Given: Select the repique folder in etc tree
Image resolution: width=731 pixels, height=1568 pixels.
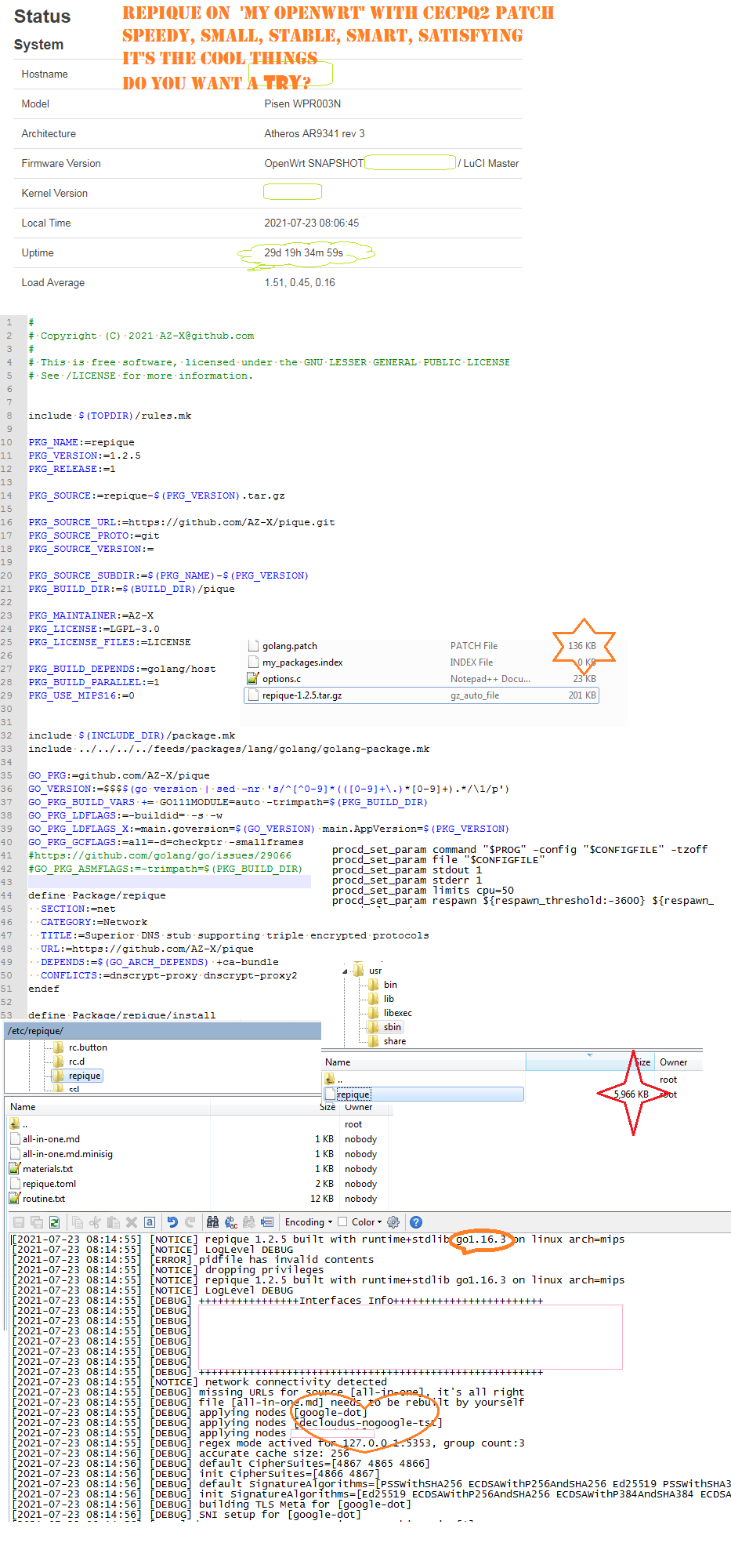Looking at the screenshot, I should tap(77, 1076).
